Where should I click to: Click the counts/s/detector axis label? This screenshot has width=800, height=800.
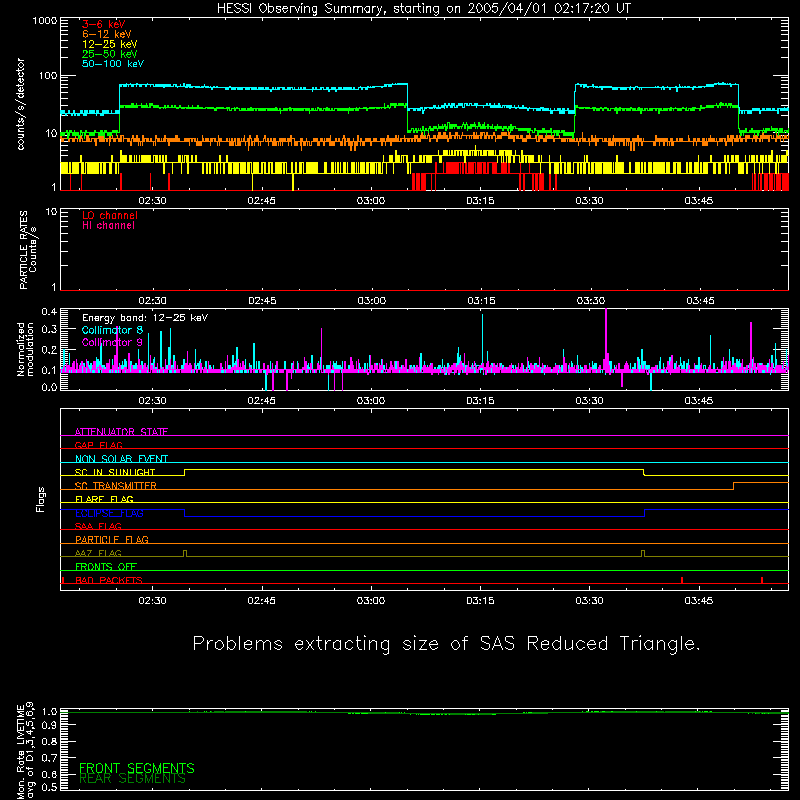coord(21,104)
